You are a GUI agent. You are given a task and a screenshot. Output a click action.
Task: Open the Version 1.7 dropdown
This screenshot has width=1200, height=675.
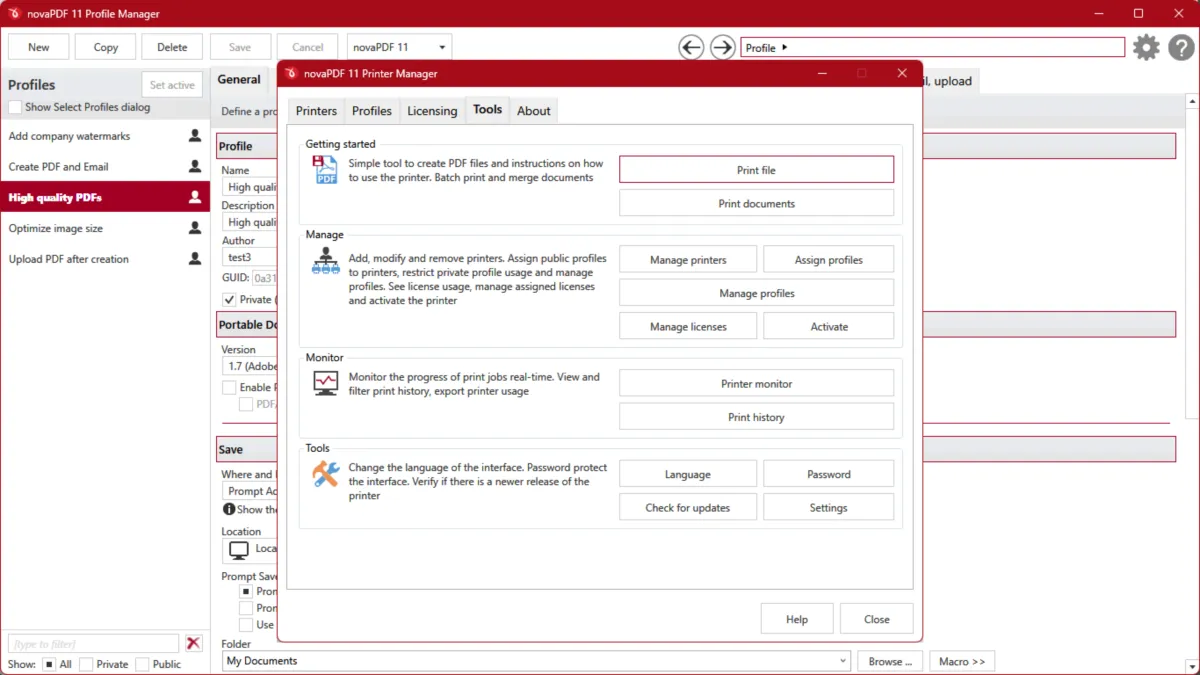(x=250, y=366)
